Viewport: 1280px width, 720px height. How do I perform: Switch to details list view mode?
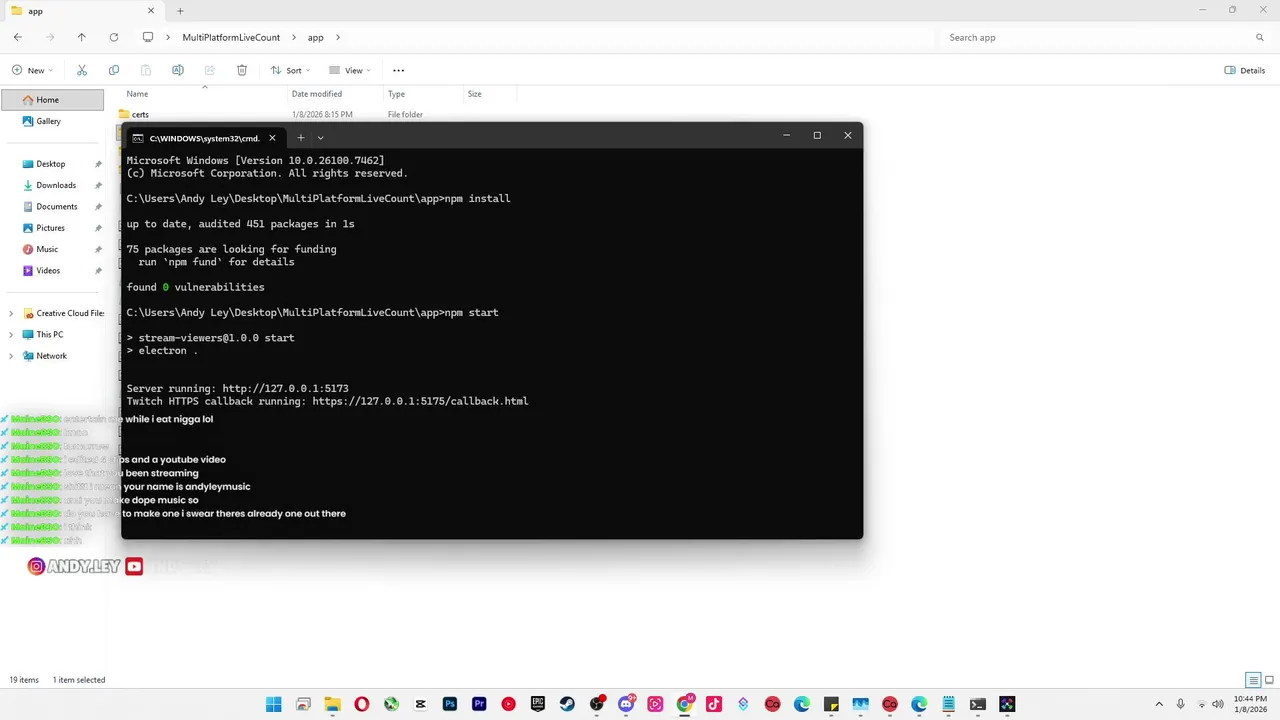coord(1253,680)
